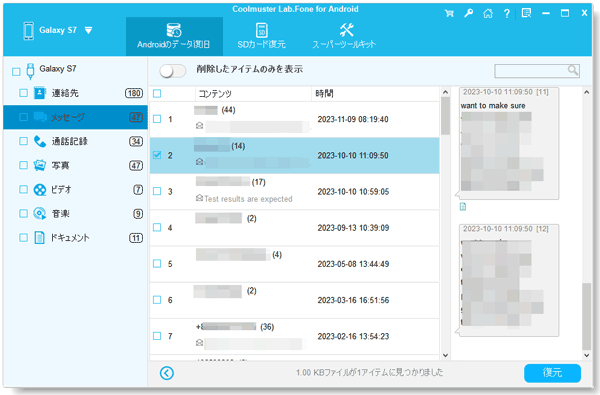Select message dated 2023-02-16 13:54:23
600x395 pixels.
click(294, 336)
